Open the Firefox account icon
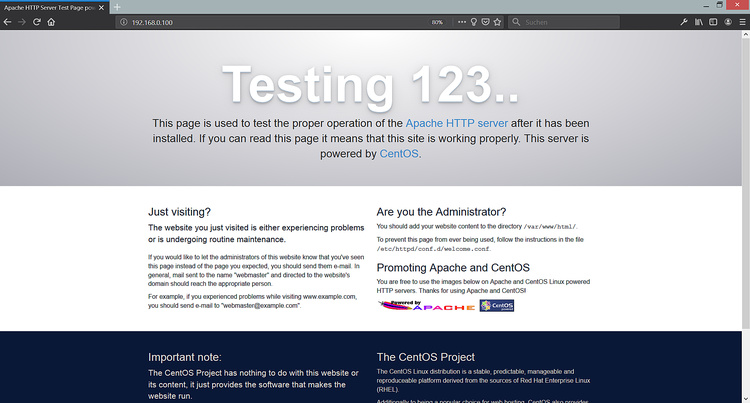The width and height of the screenshot is (750, 403). coord(727,21)
